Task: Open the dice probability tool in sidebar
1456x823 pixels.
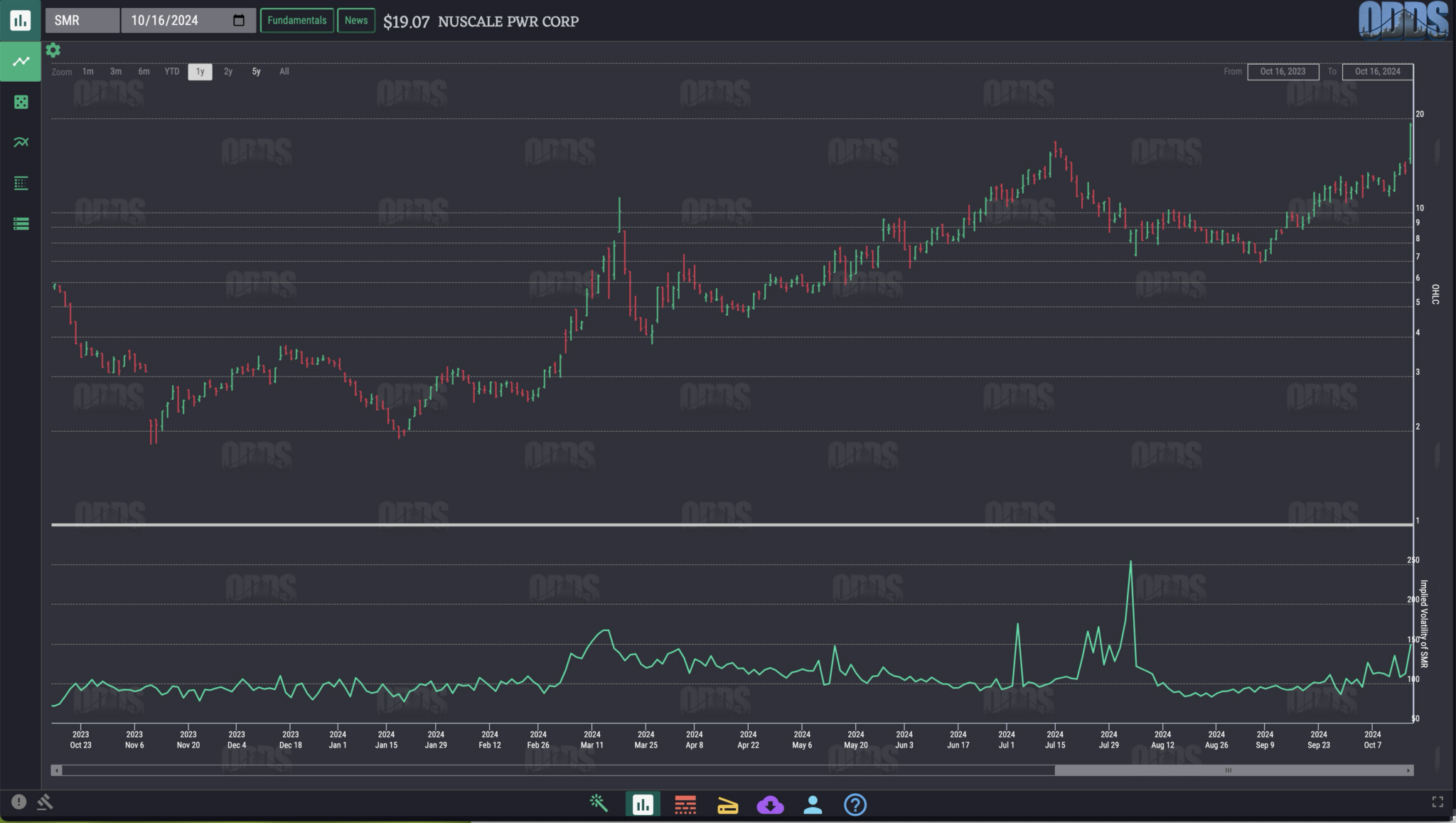Action: click(x=20, y=102)
